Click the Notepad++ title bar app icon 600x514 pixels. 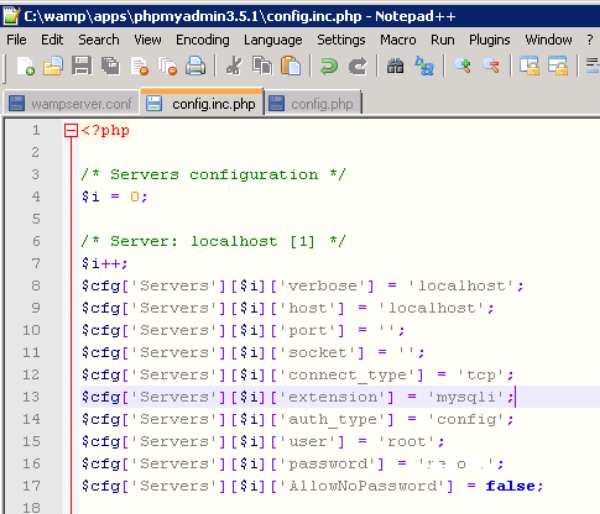pos(11,16)
